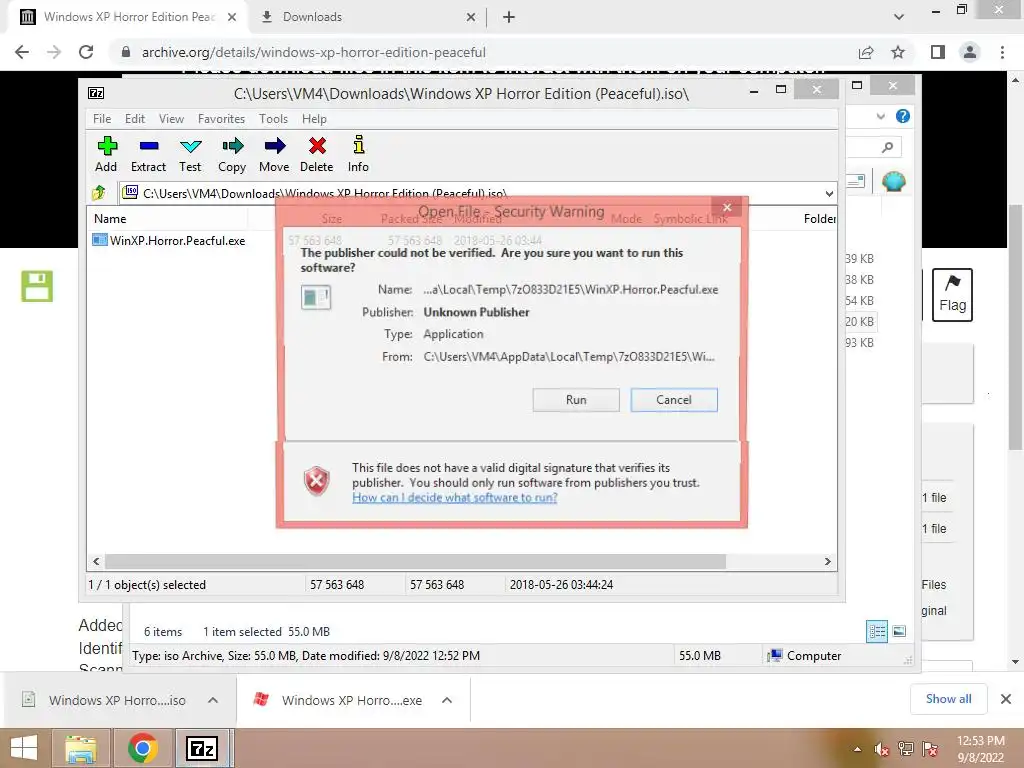Switch Explorer to details view icon
The height and width of the screenshot is (768, 1024).
[876, 632]
